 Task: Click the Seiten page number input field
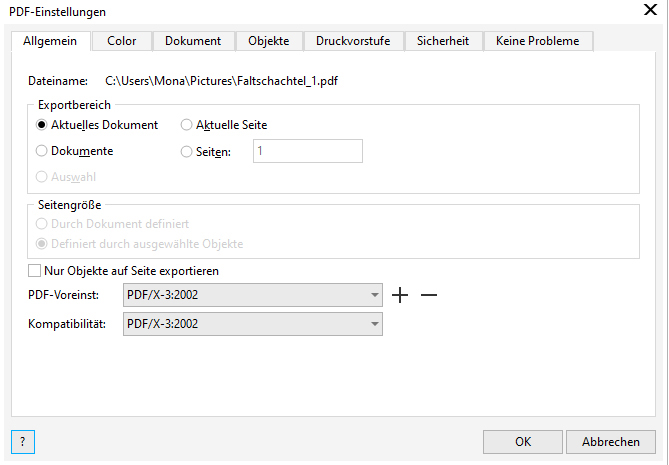pos(306,151)
